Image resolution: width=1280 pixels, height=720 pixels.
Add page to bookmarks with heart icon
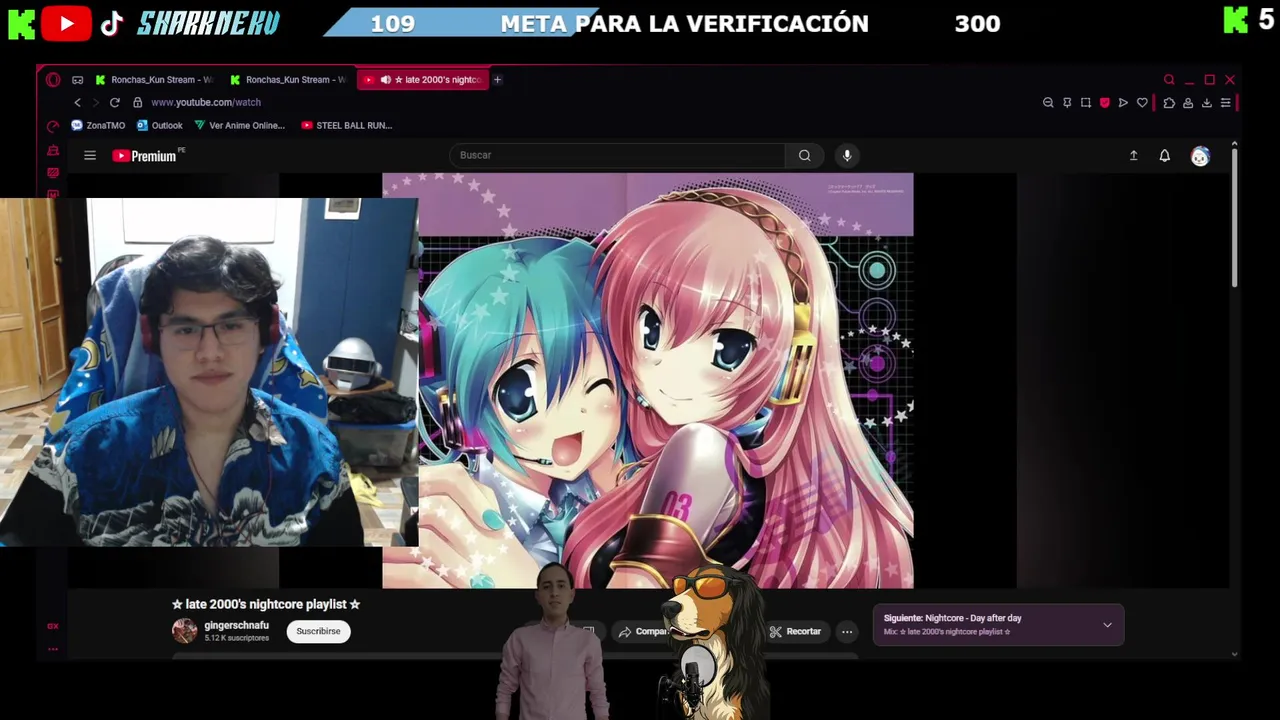tap(1142, 102)
